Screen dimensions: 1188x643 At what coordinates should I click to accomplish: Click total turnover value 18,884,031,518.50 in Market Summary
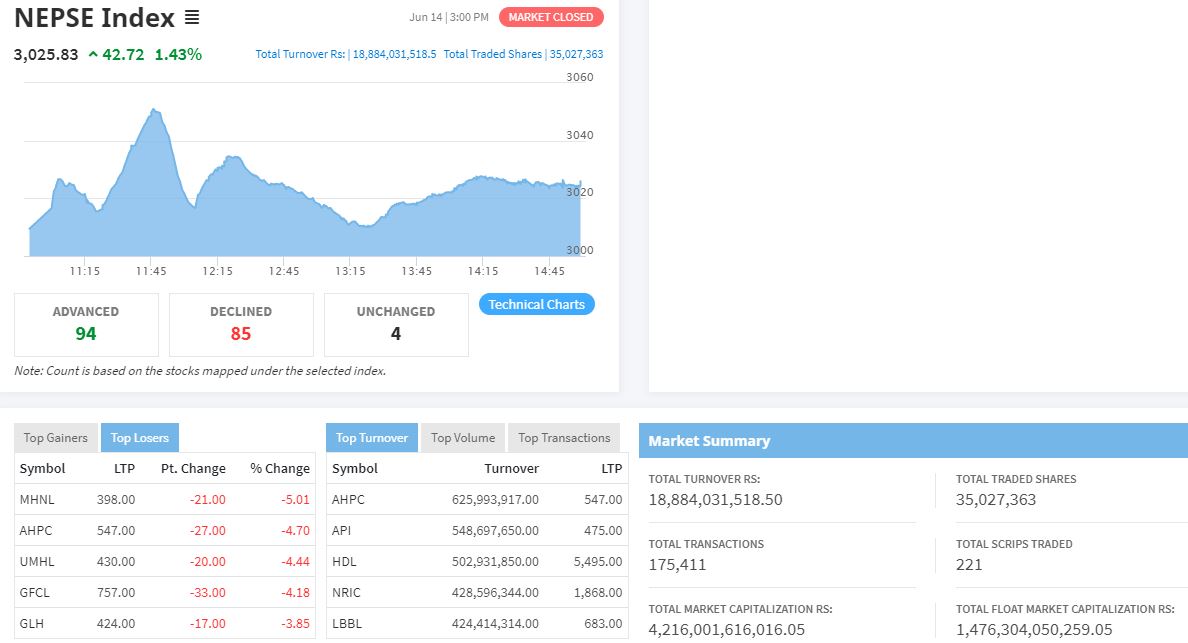715,500
